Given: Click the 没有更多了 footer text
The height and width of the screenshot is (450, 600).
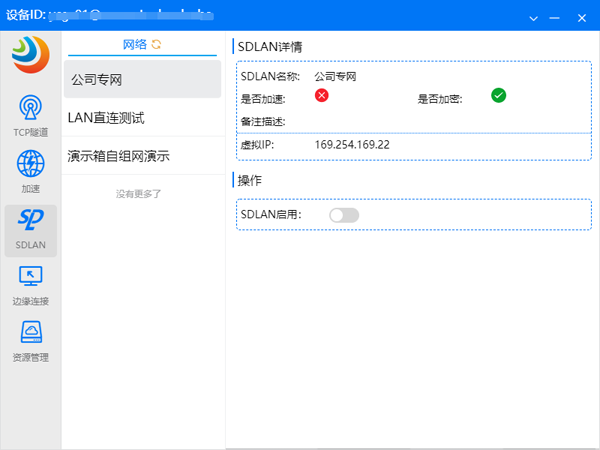Looking at the screenshot, I should pos(139,194).
